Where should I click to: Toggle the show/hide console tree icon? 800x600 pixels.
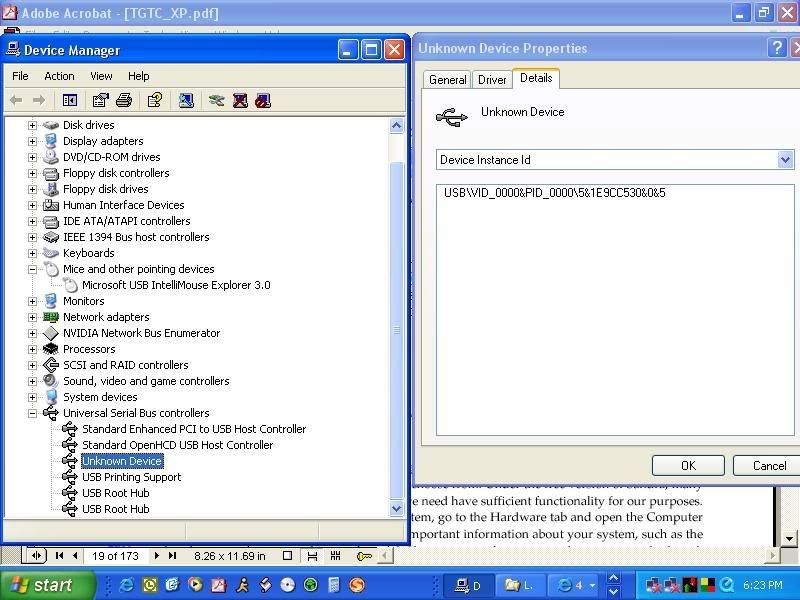70,100
